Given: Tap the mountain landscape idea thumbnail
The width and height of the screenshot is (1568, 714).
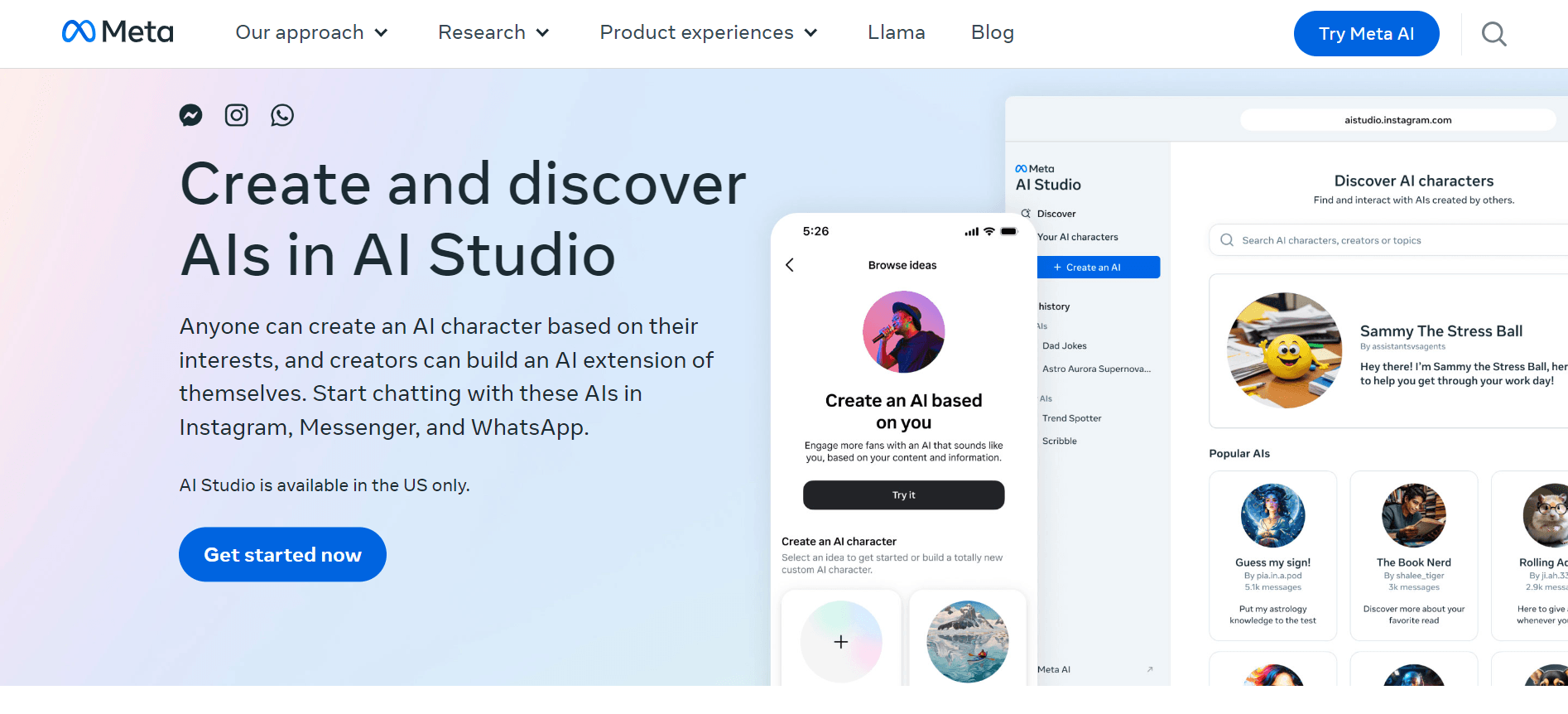Looking at the screenshot, I should click(x=968, y=642).
